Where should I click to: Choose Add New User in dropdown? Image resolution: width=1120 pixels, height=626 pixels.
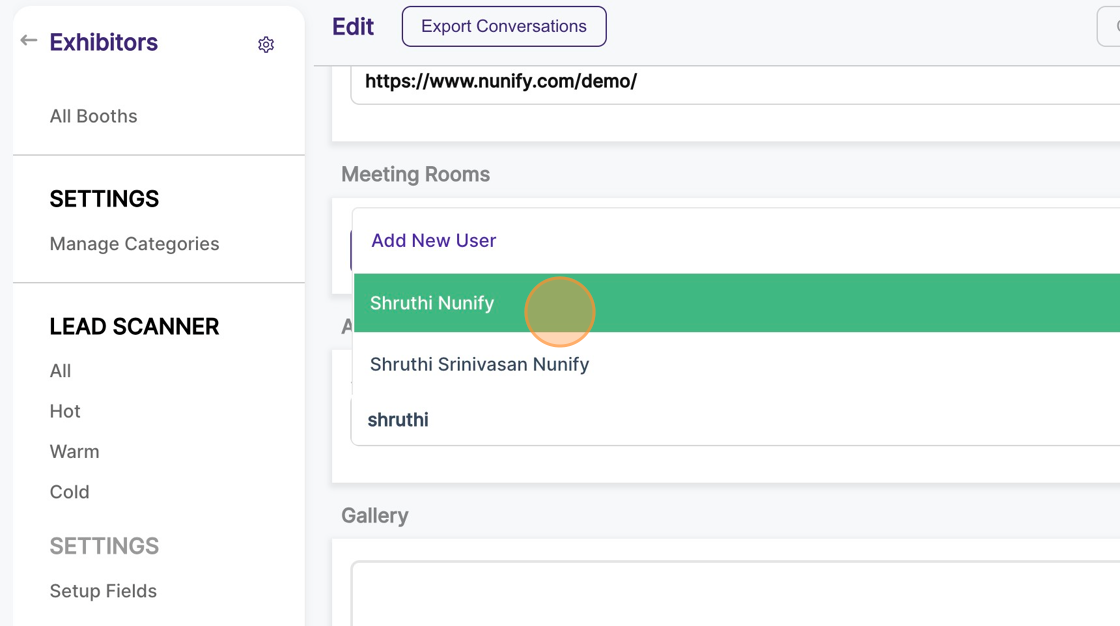coord(434,241)
